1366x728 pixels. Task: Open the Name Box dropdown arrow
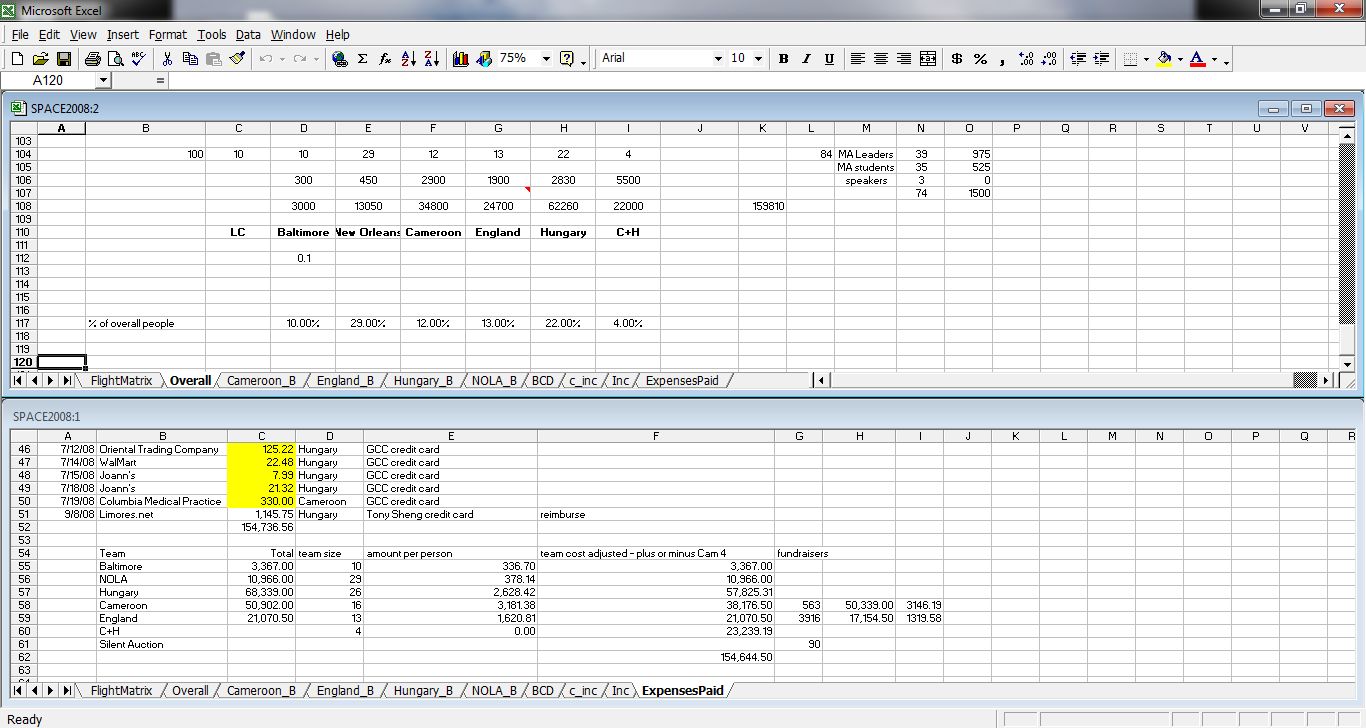click(x=103, y=80)
